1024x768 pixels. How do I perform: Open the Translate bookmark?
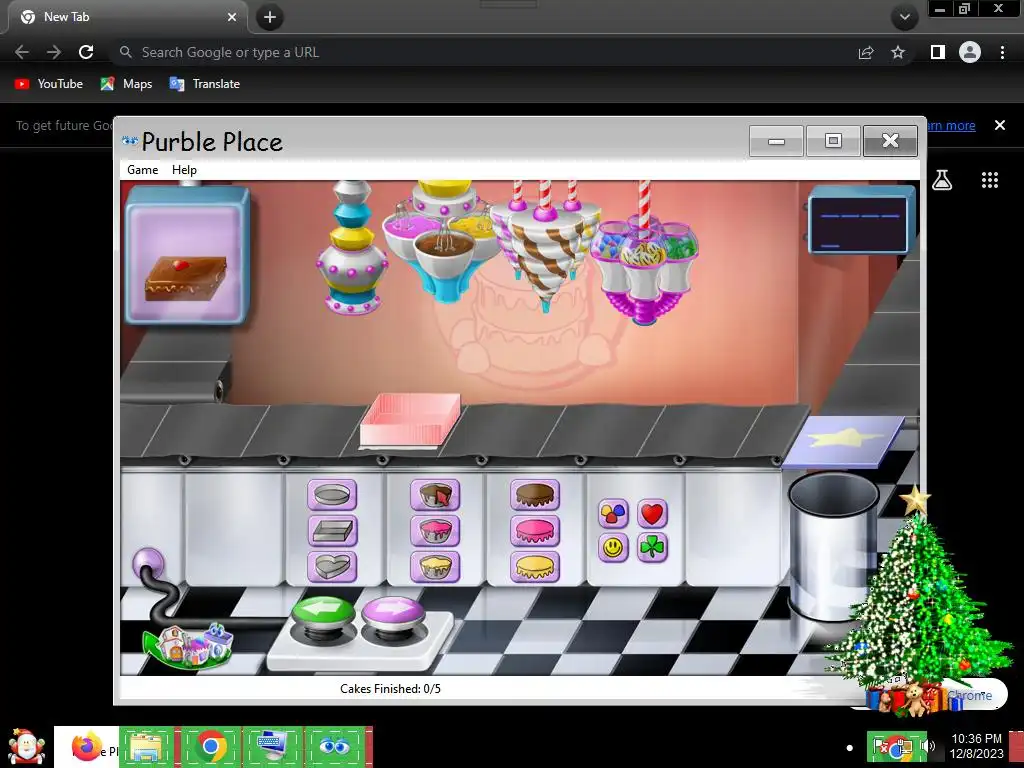(205, 84)
